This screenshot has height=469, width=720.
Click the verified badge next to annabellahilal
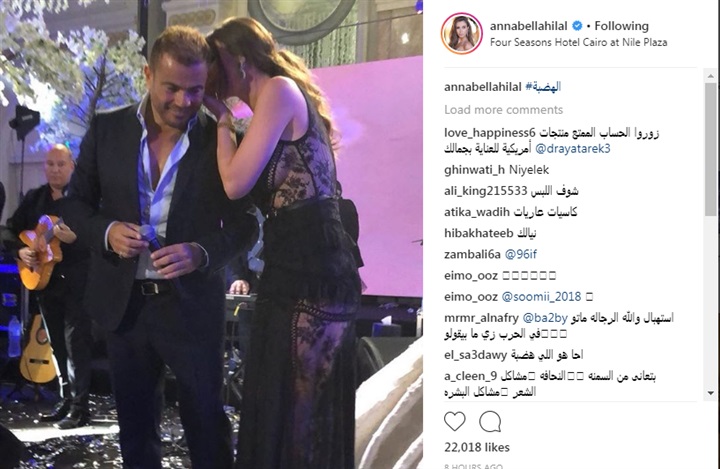click(577, 26)
